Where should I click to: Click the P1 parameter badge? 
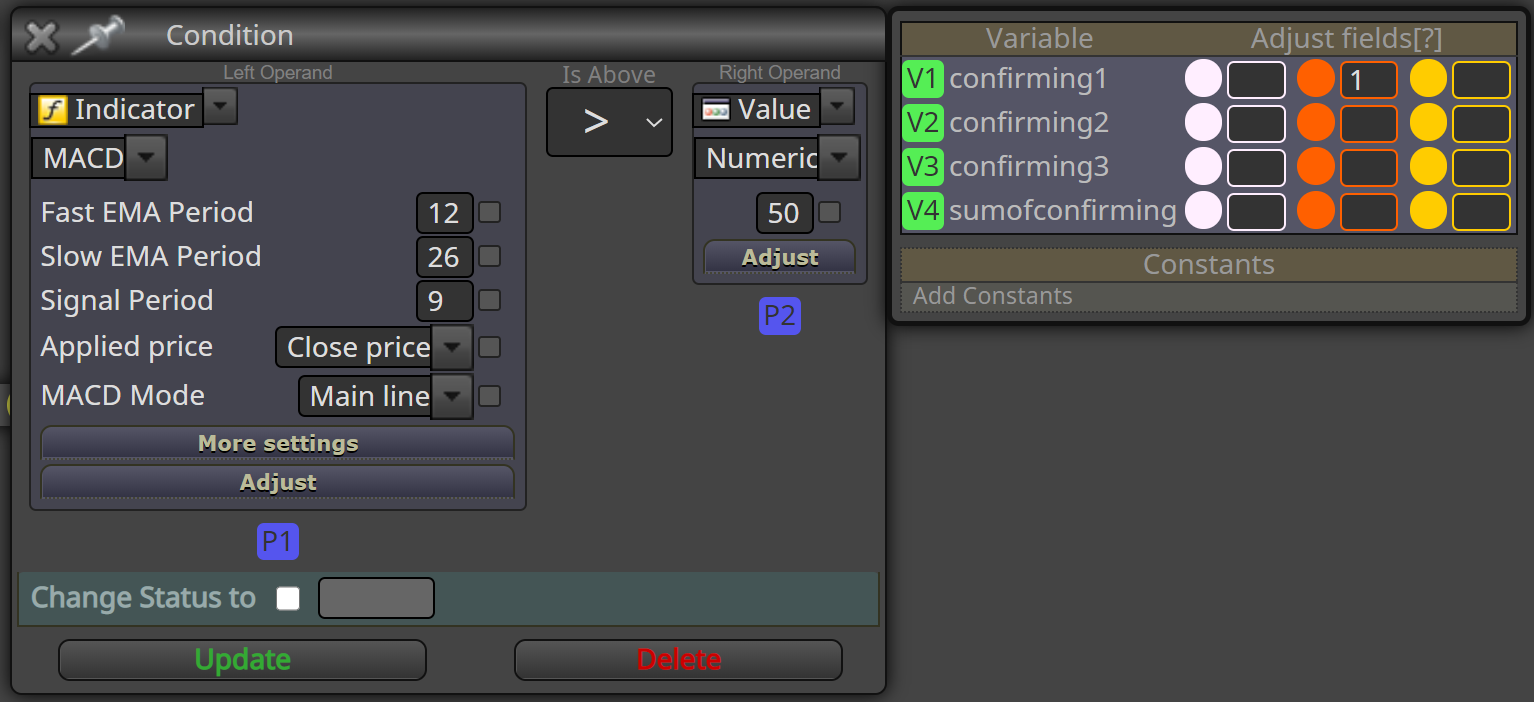[x=278, y=542]
